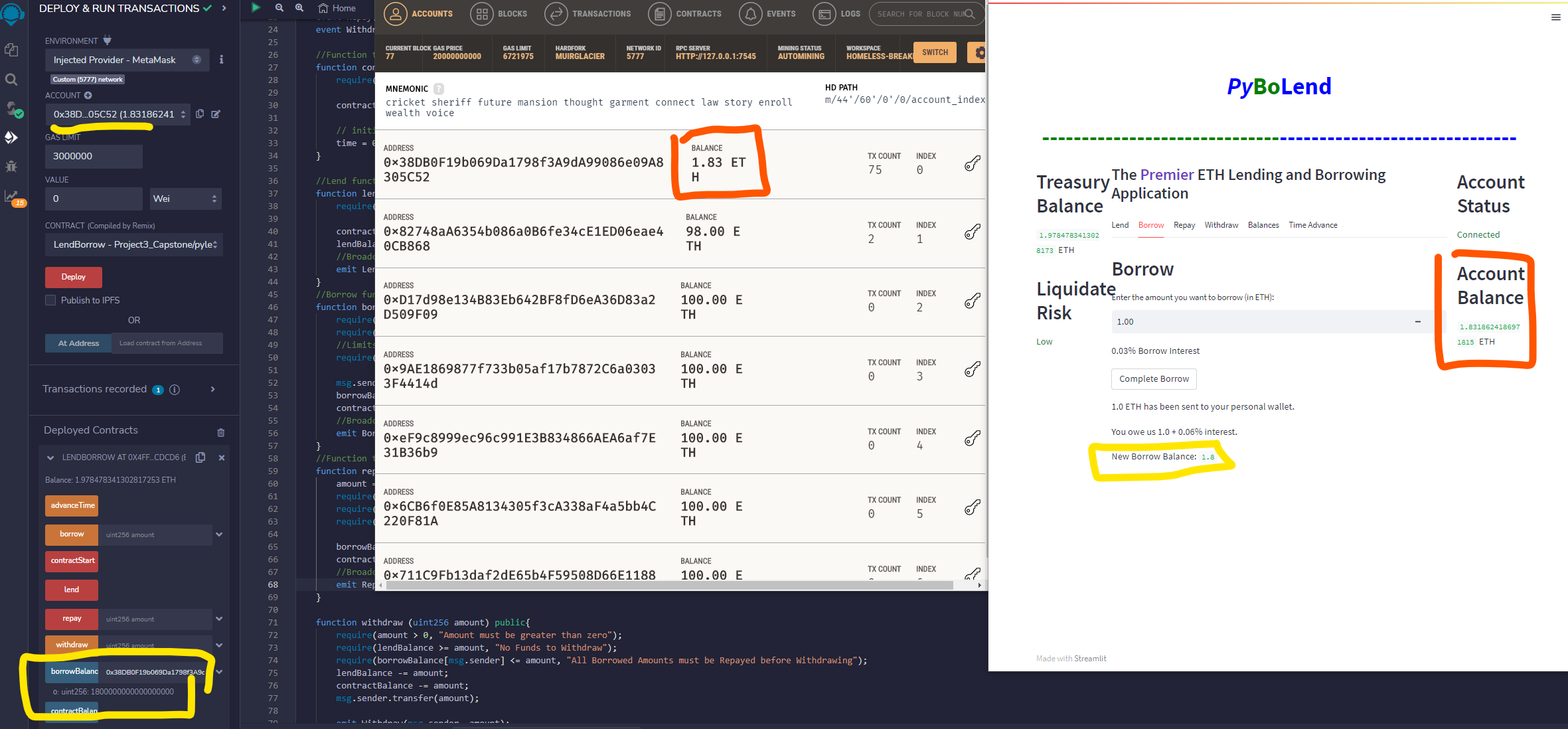1568x729 pixels.
Task: Click the Remix compile-and-run play icon
Action: pos(256,8)
